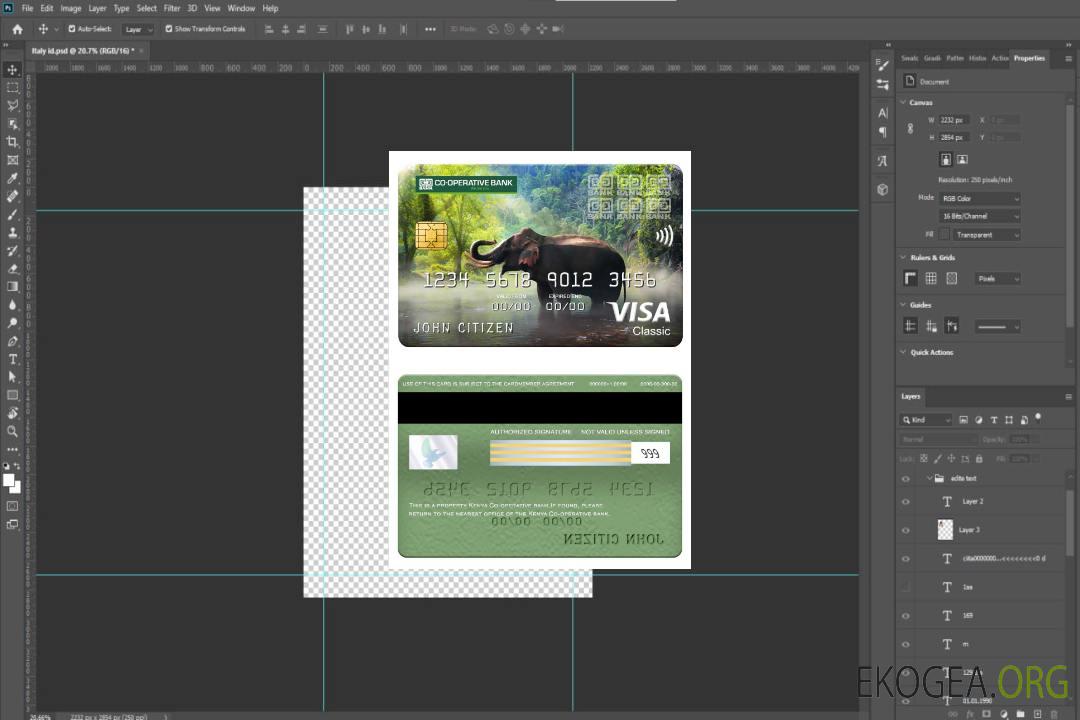Click the canvas Fill color swatch
Screen dimensions: 1080x720
pos(944,235)
